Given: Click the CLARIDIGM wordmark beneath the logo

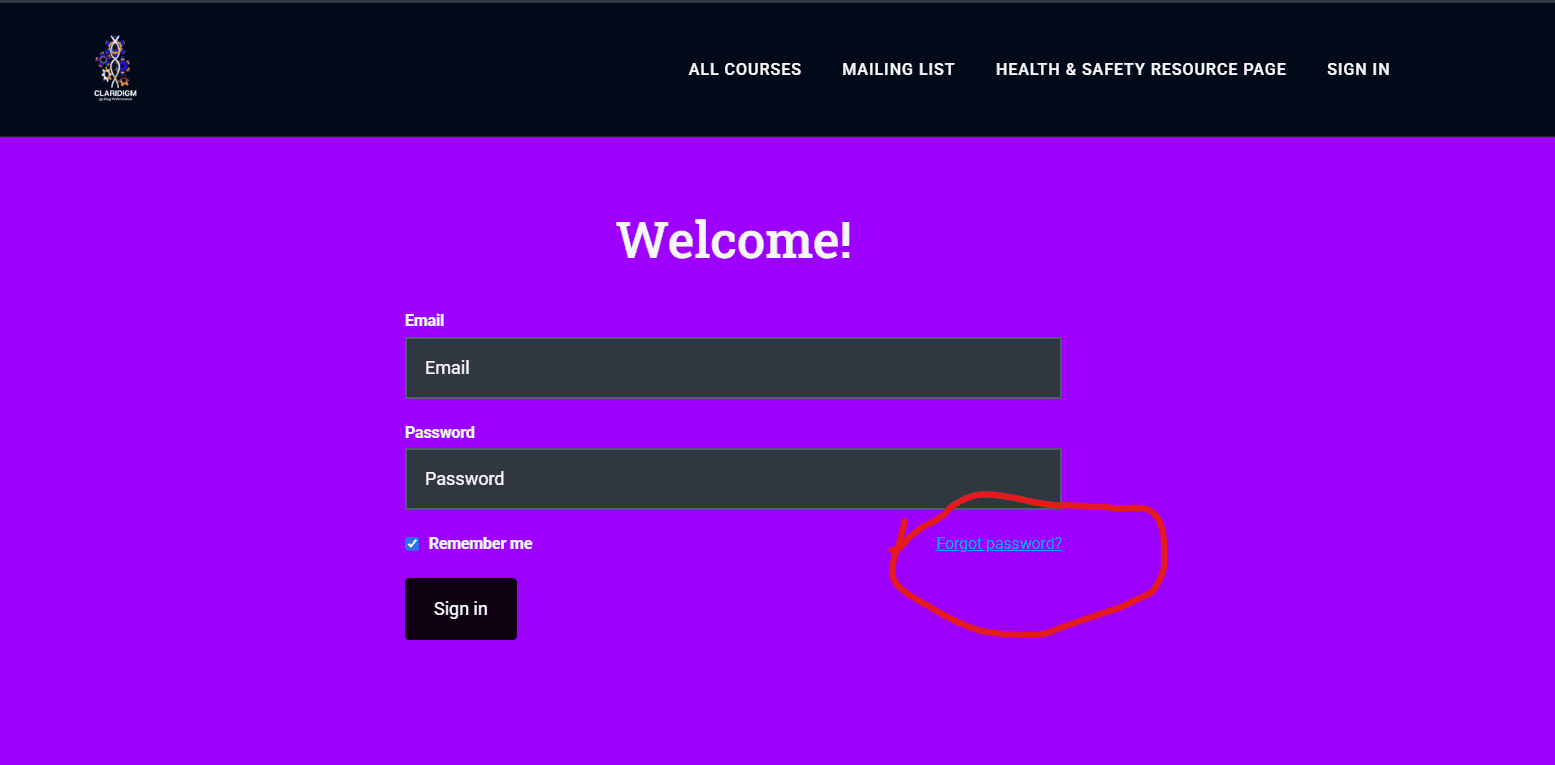Looking at the screenshot, I should [x=114, y=93].
